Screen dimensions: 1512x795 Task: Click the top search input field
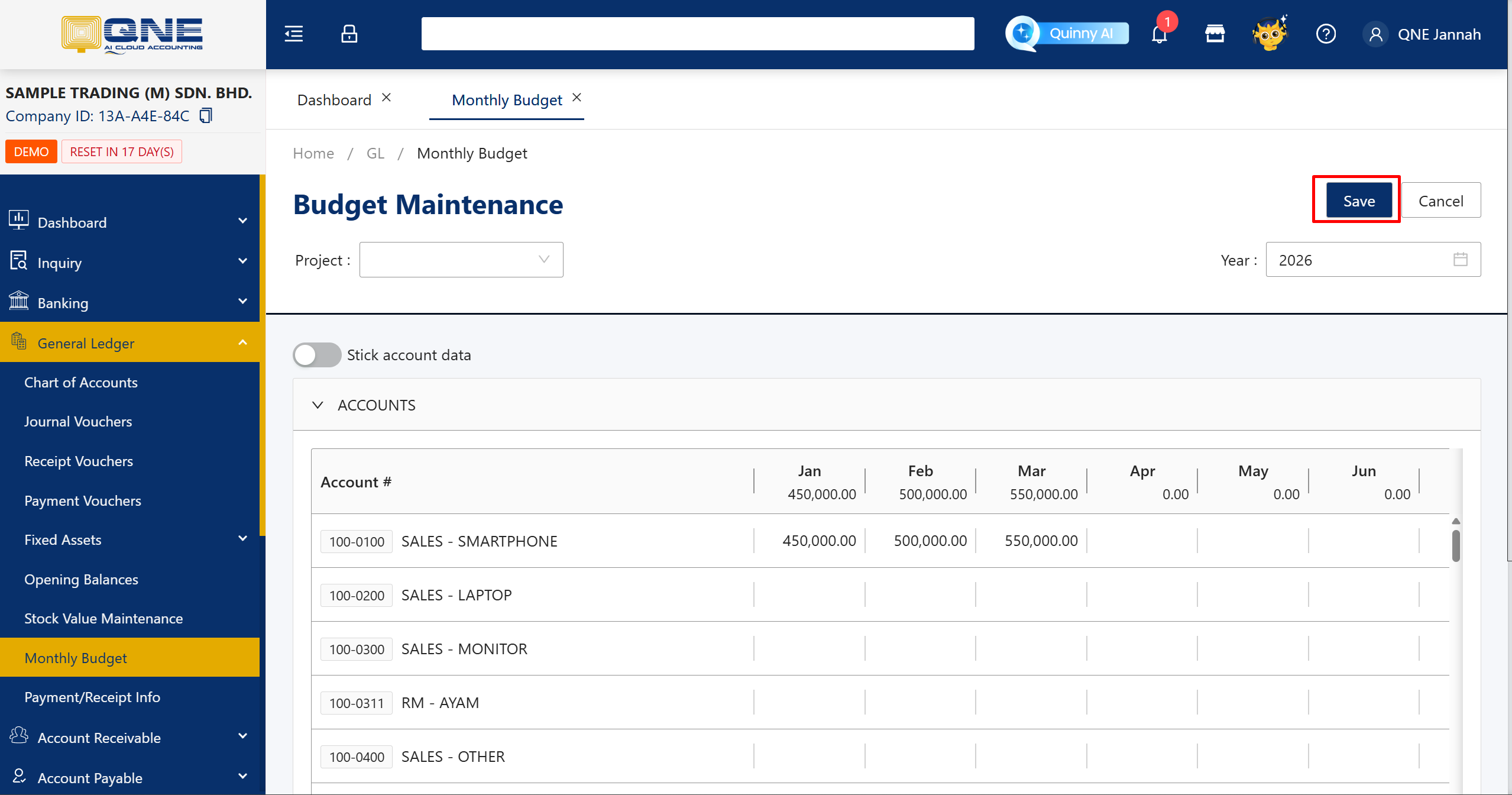pyautogui.click(x=697, y=34)
